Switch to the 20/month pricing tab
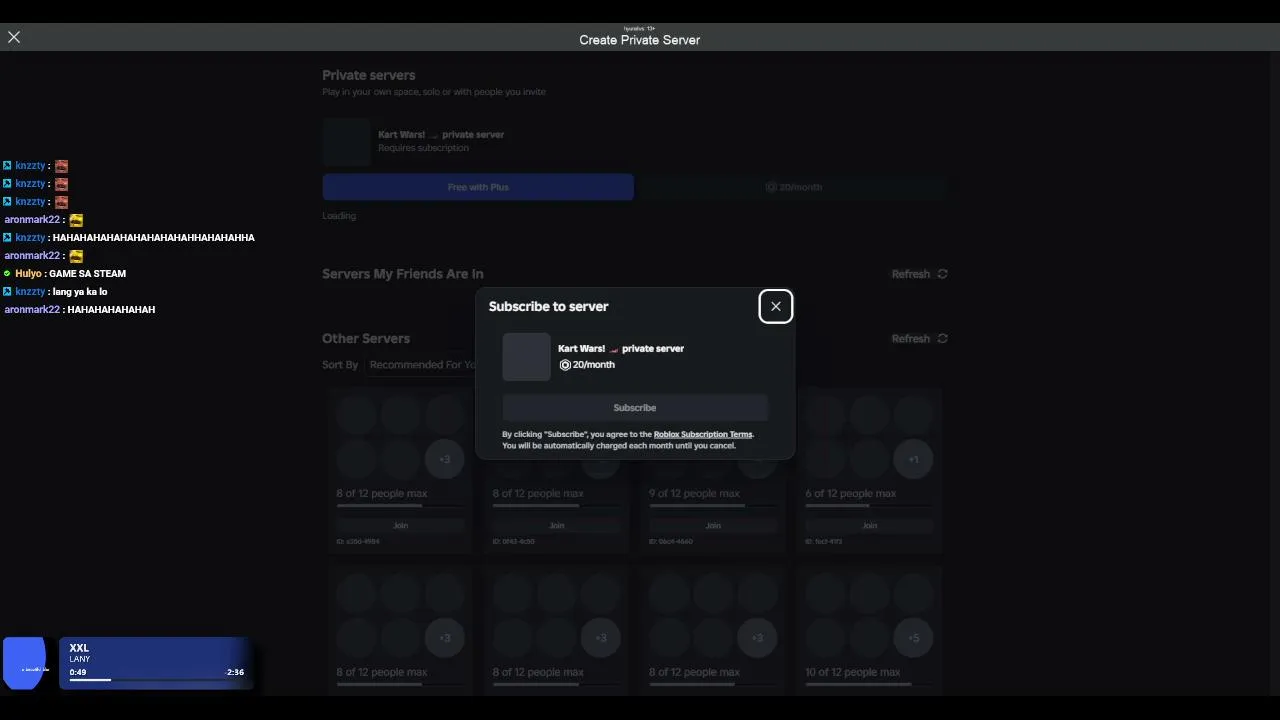Image resolution: width=1280 pixels, height=720 pixels. (x=793, y=187)
